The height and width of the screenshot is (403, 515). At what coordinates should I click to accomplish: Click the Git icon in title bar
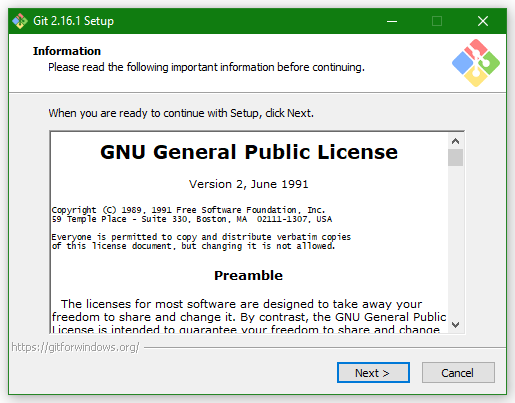click(20, 21)
